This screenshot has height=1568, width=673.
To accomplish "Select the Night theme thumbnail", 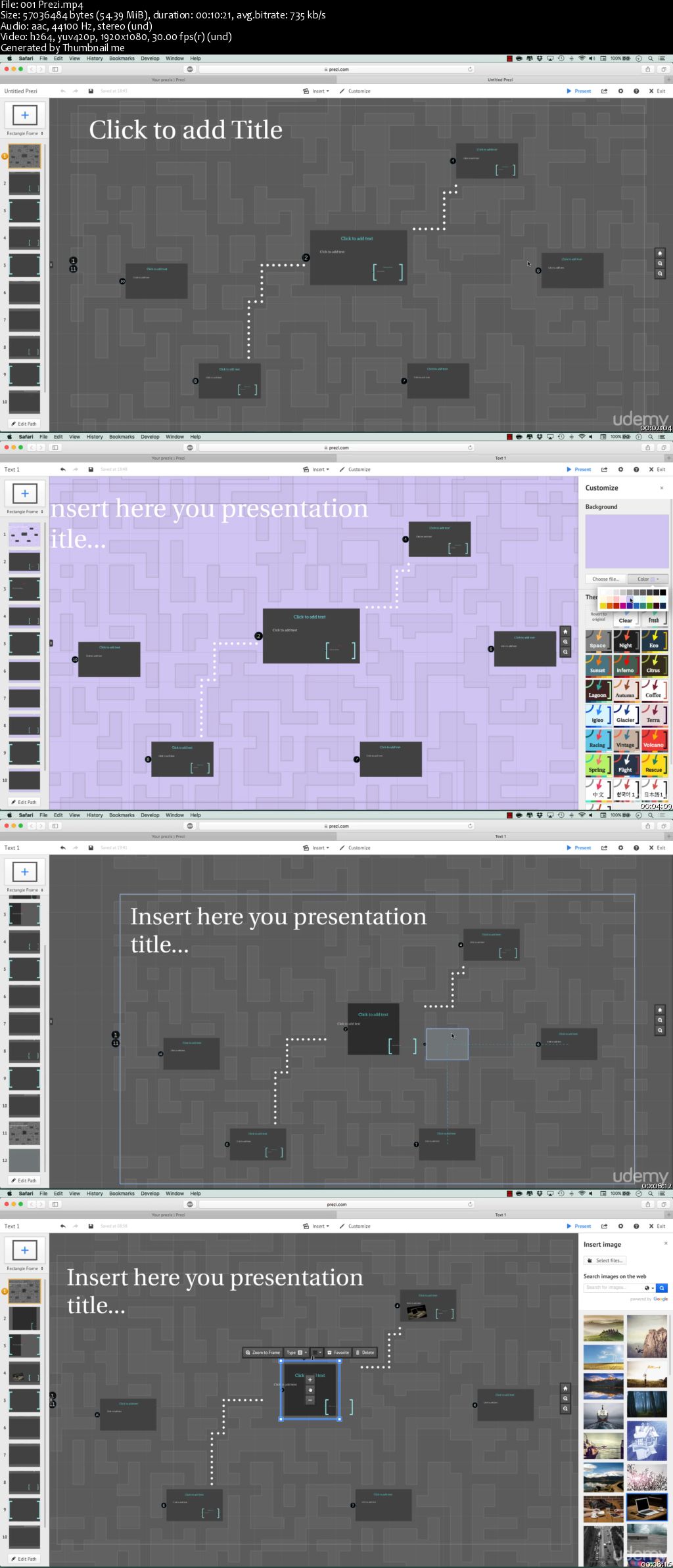I will pos(626,640).
